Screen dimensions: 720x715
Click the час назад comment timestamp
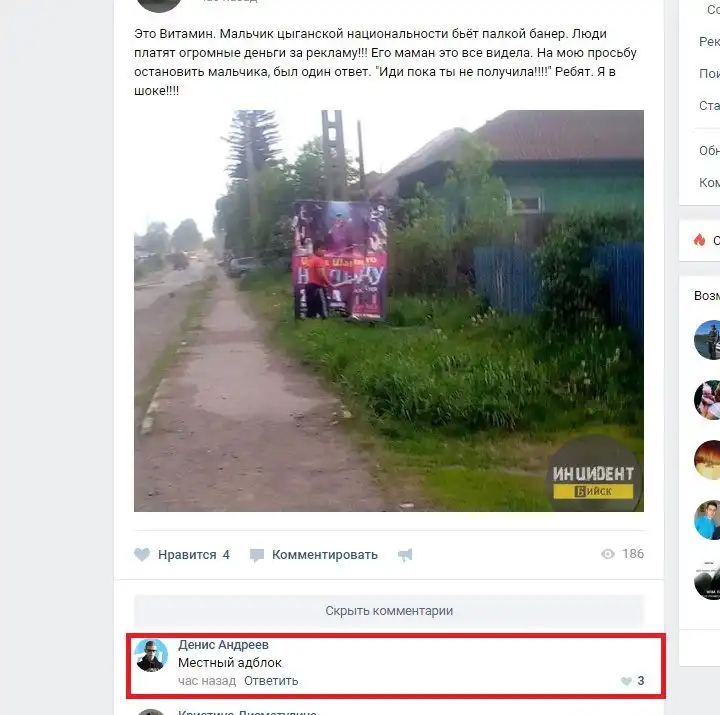207,681
